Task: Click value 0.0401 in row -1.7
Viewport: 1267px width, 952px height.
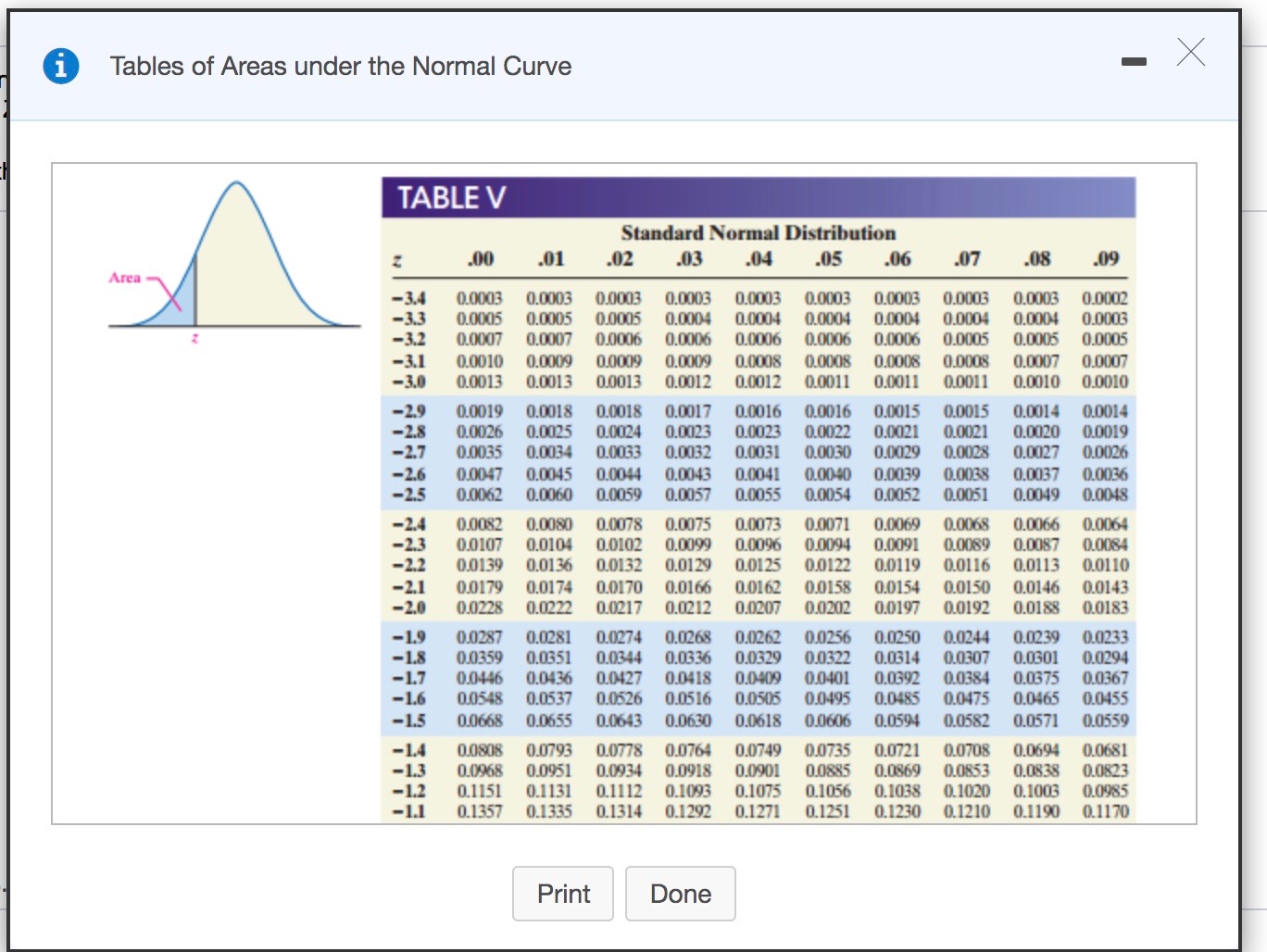Action: [x=828, y=678]
